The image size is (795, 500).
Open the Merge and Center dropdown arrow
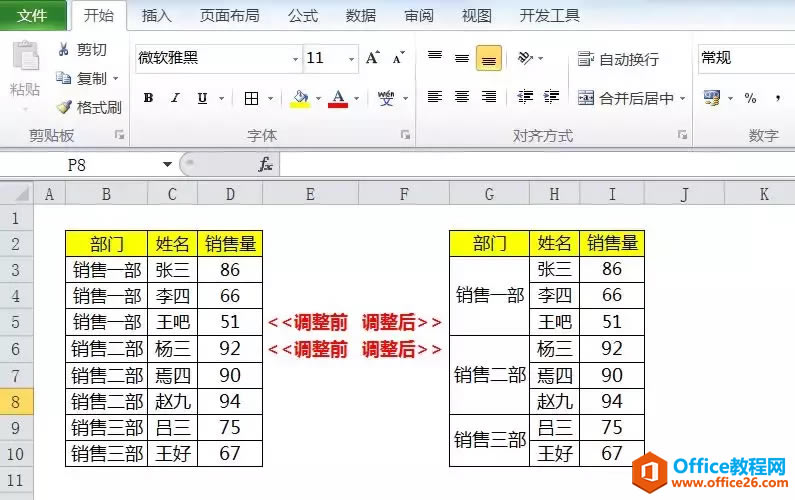click(x=682, y=98)
